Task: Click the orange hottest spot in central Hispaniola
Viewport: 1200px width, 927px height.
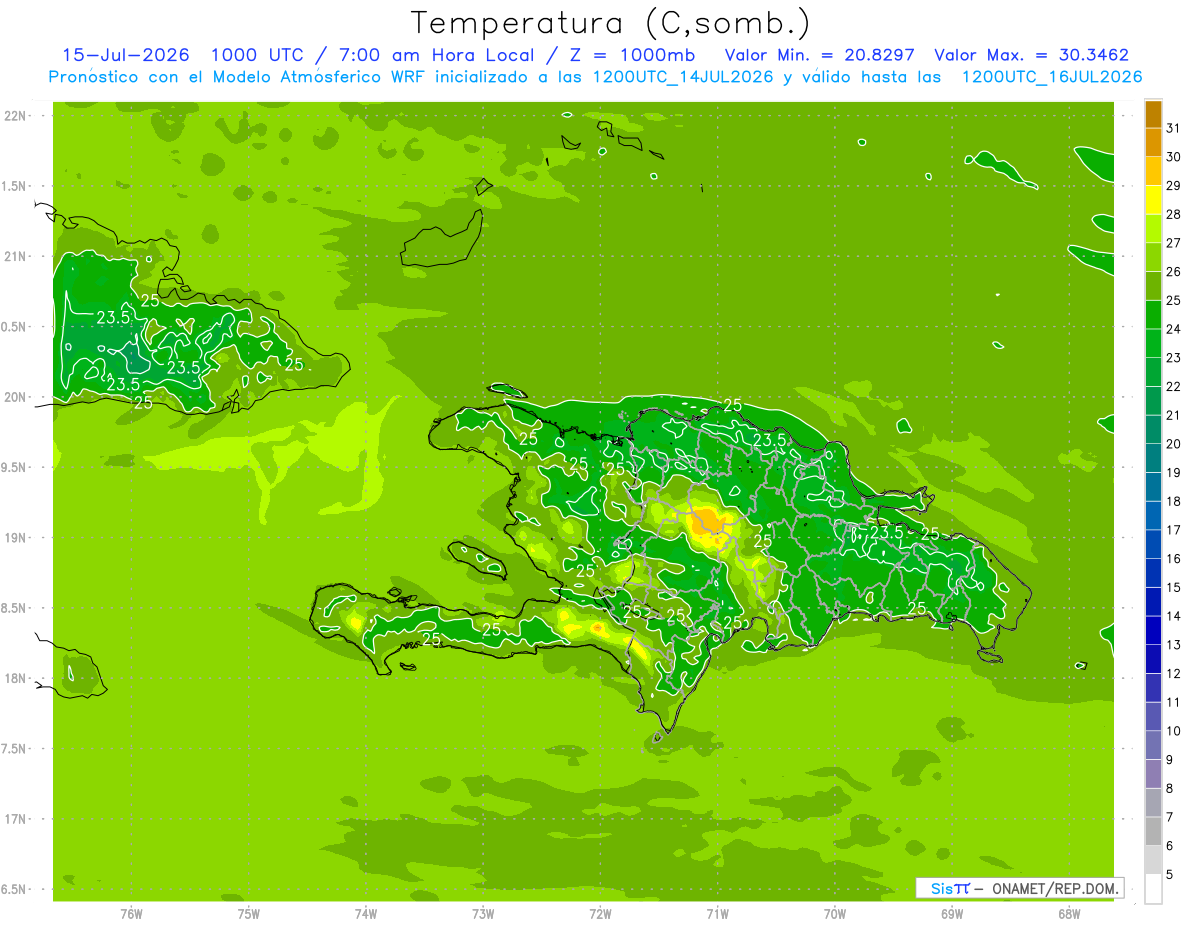Action: coord(708,520)
